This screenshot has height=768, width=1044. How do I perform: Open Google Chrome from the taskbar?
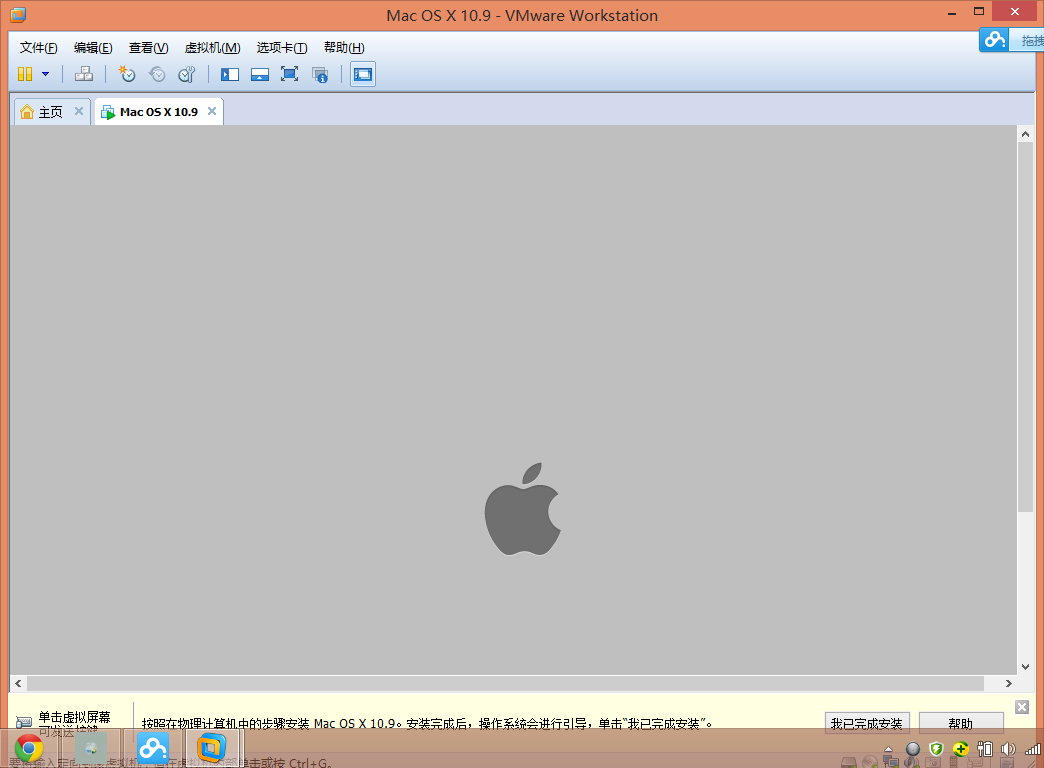[29, 749]
